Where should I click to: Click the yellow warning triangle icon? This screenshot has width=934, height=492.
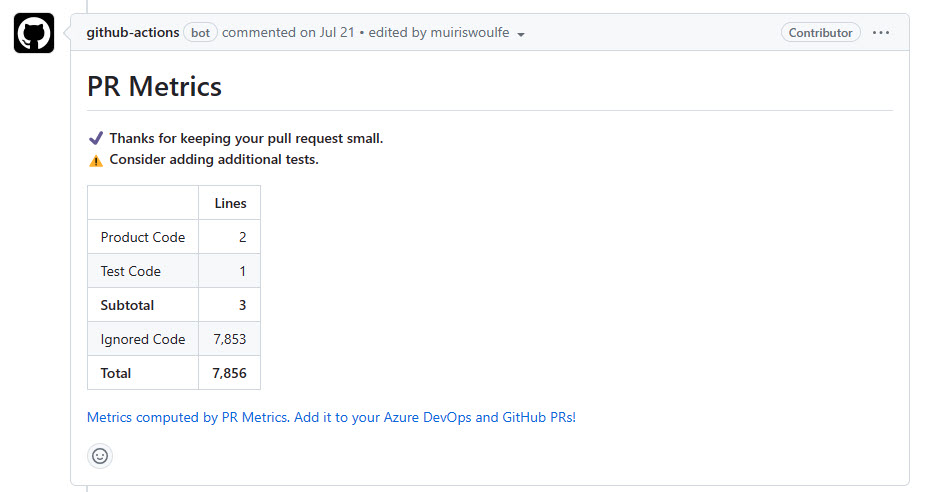(96, 160)
